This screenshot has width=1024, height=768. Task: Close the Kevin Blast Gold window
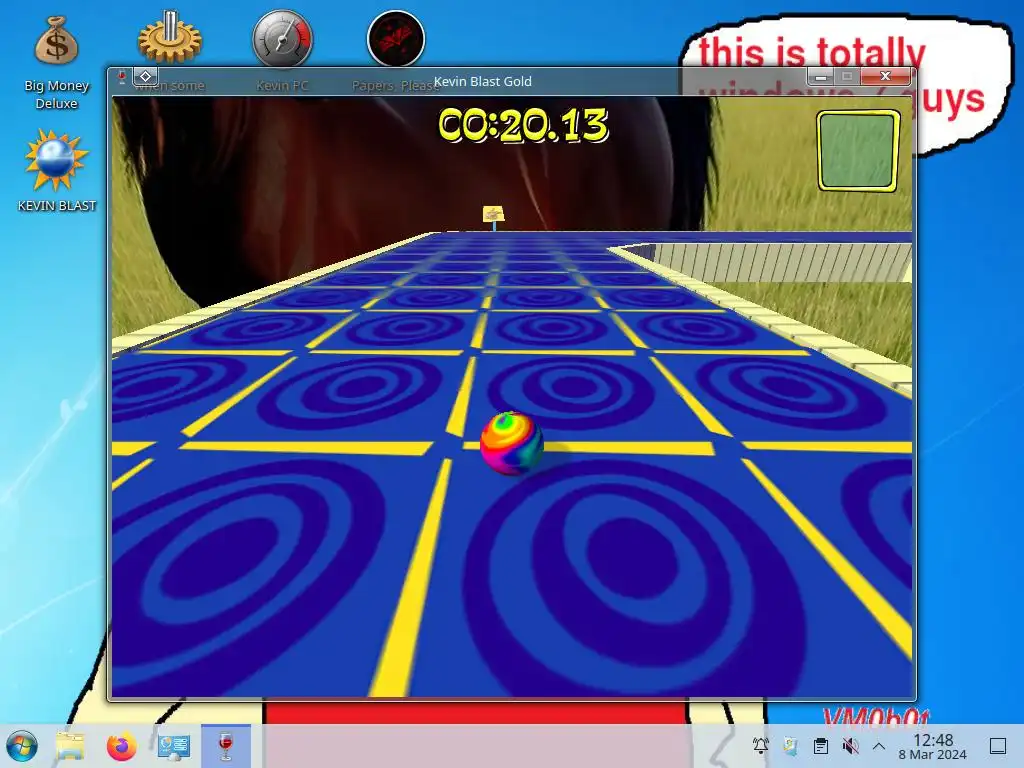(886, 76)
